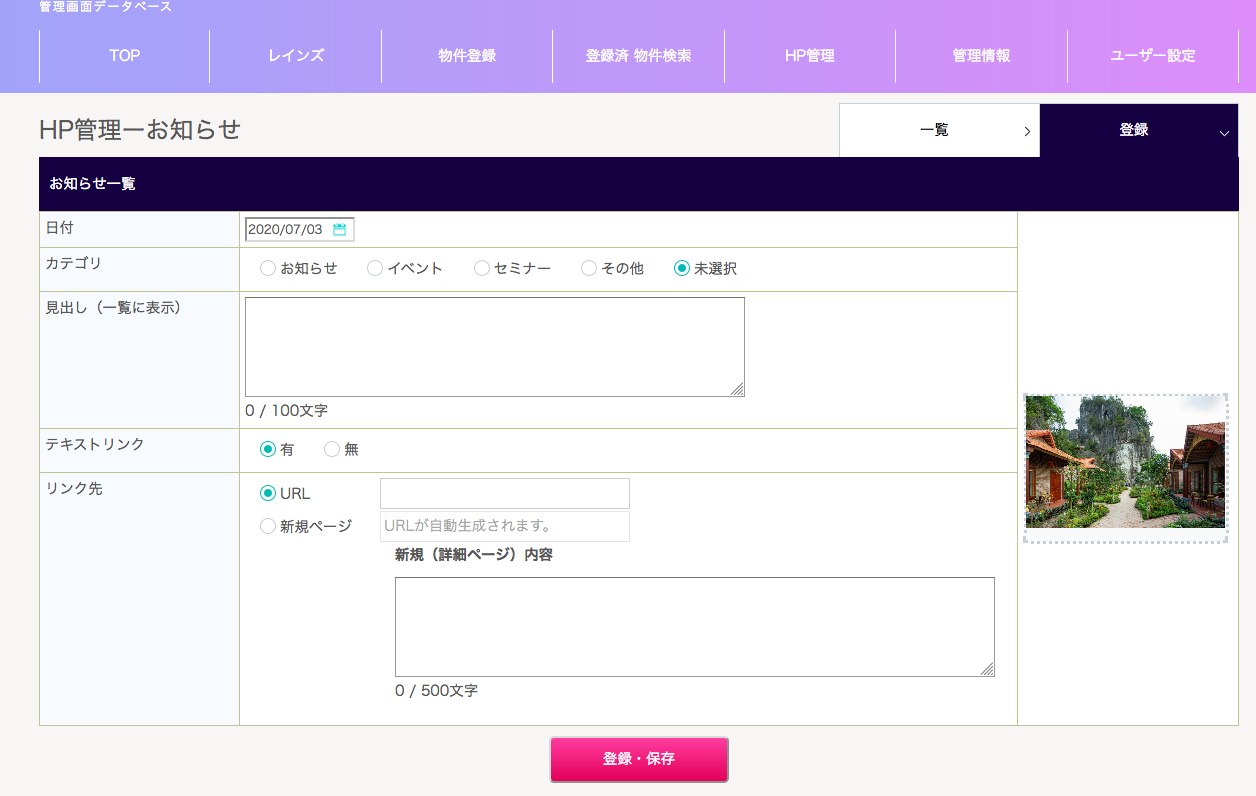The image size is (1256, 796).
Task: Select the セミナー category radio button
Action: pos(481,269)
